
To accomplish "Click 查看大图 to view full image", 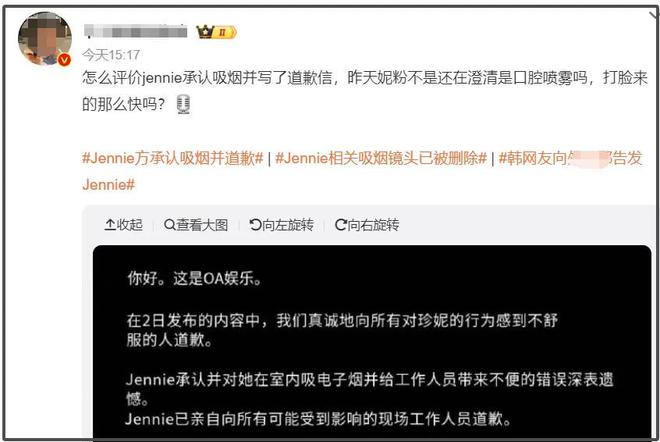I will point(196,225).
